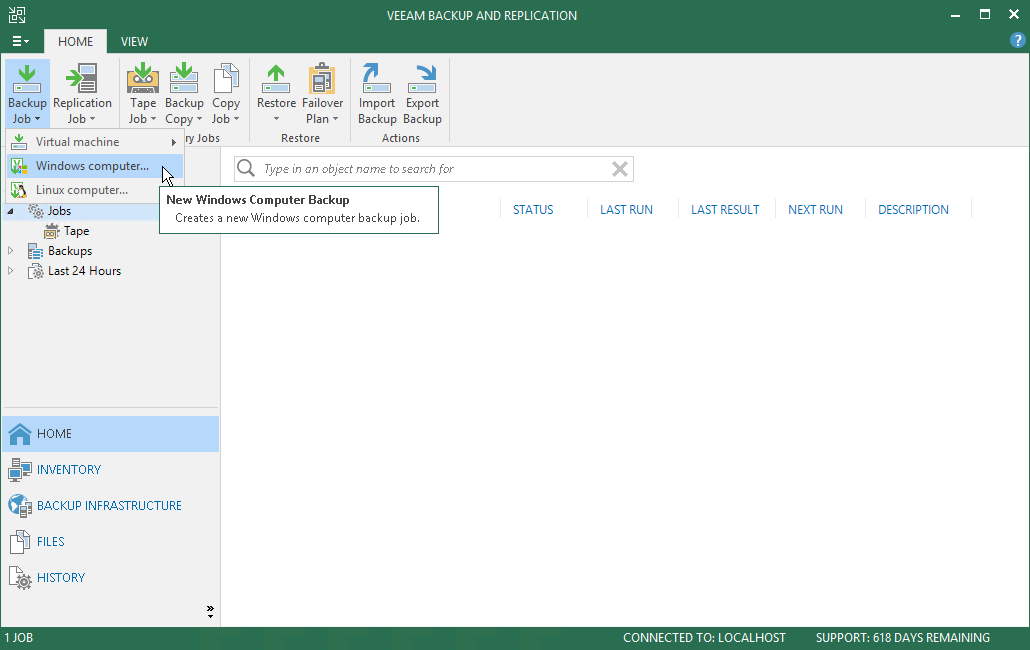Sort by the STATUS column header
The image size is (1030, 650).
click(533, 209)
